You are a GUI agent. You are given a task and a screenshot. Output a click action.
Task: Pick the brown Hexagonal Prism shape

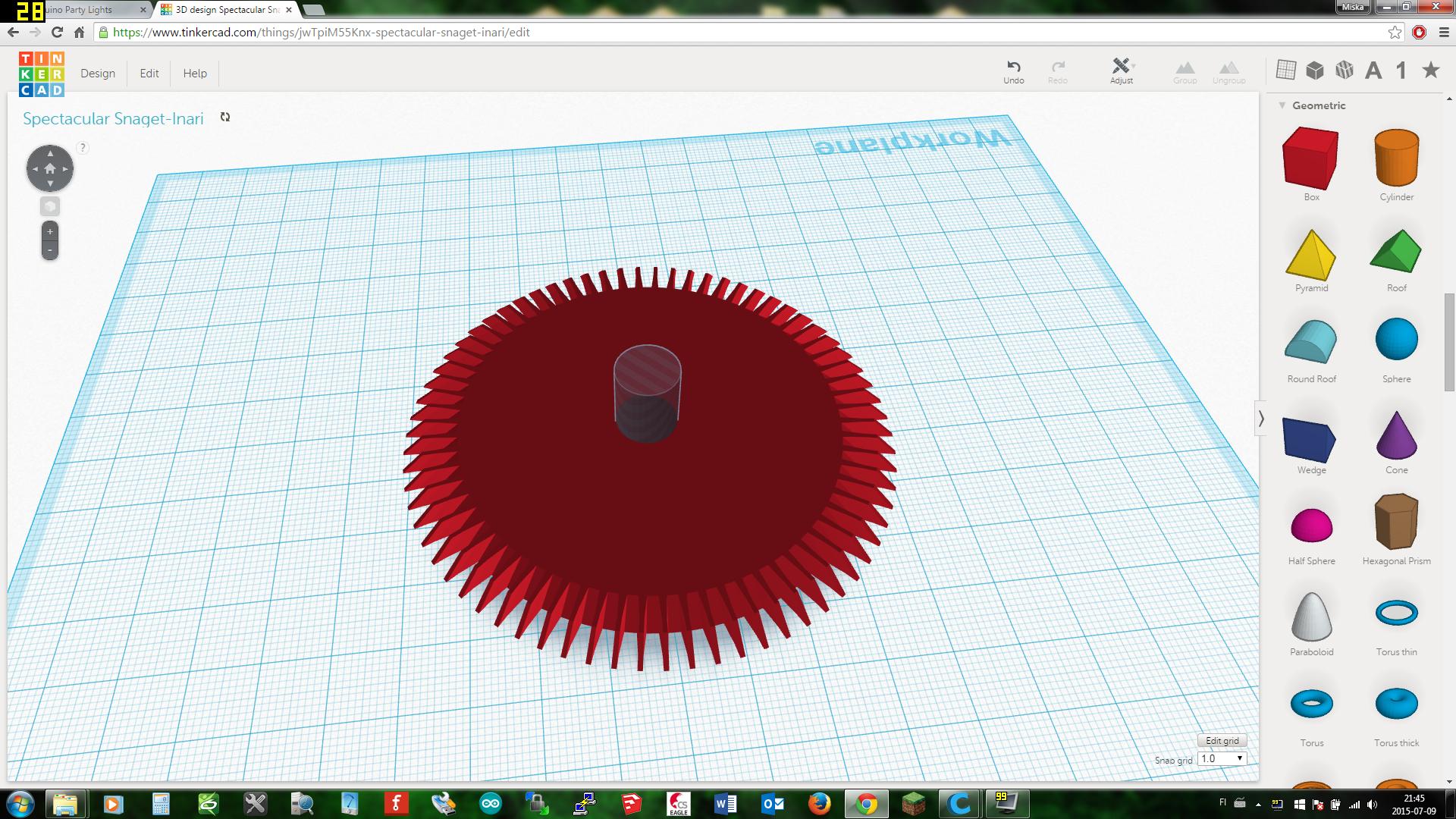click(x=1396, y=522)
